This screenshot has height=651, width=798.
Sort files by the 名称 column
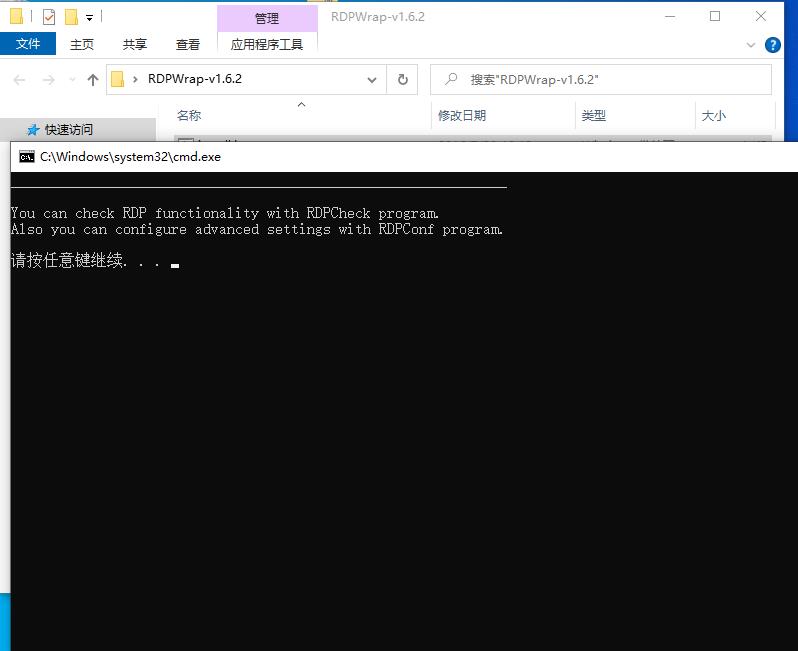point(189,116)
